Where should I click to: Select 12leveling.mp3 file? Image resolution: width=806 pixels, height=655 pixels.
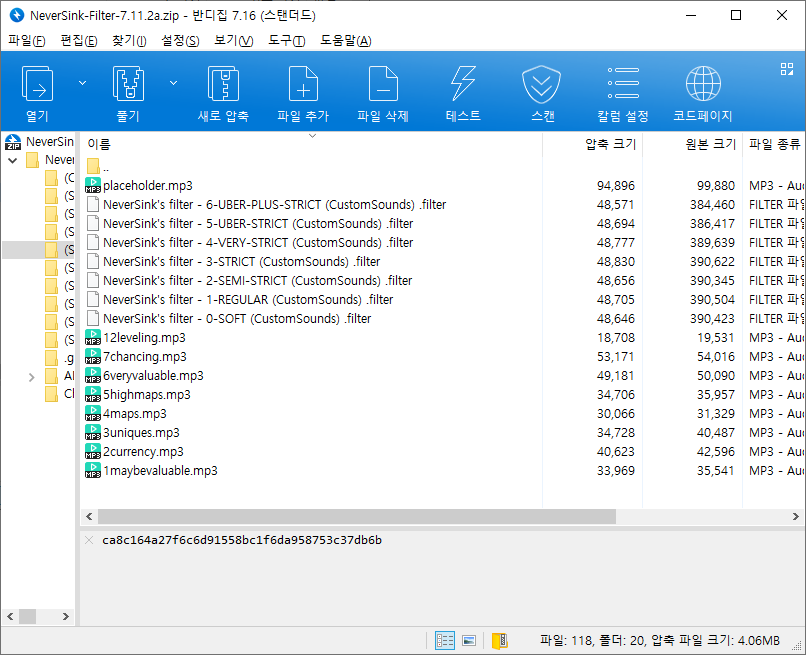point(135,338)
